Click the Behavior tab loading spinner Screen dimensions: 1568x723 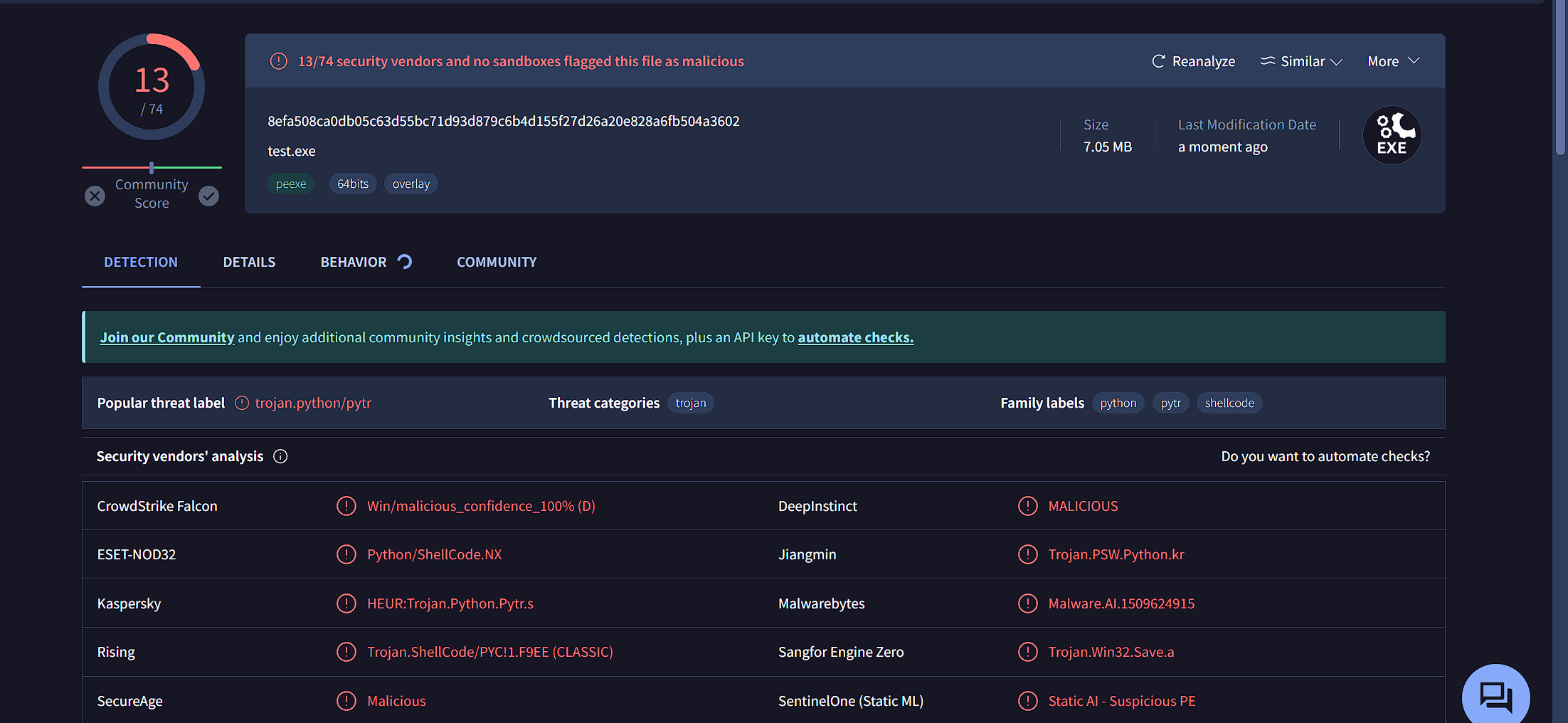coord(405,262)
